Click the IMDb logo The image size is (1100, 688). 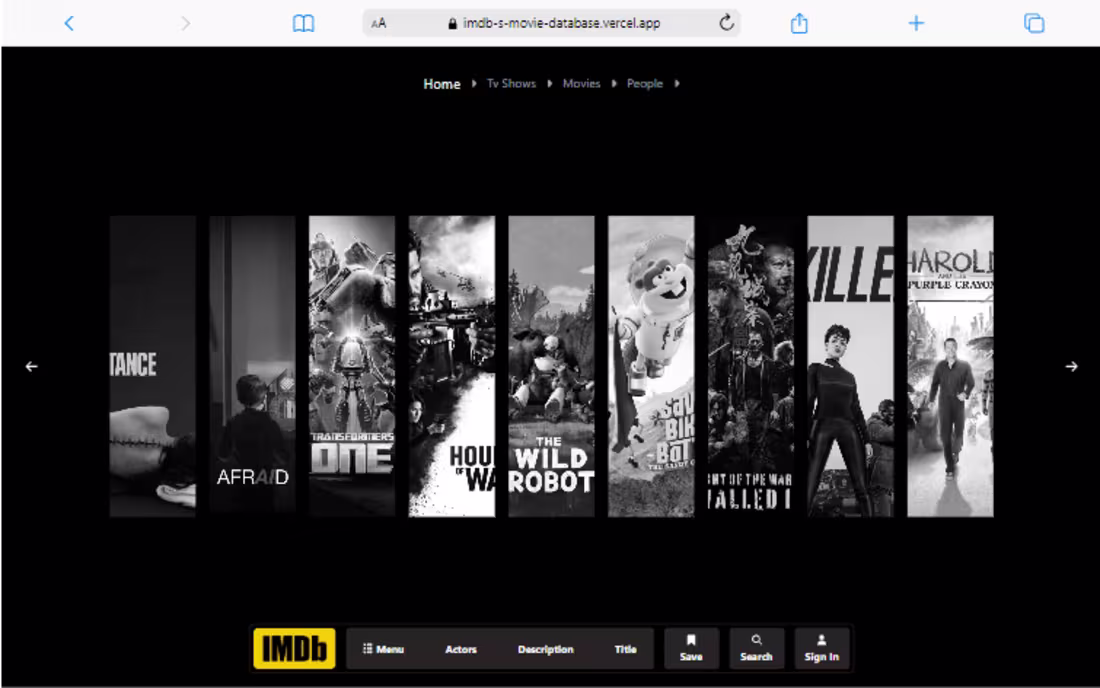click(x=294, y=648)
